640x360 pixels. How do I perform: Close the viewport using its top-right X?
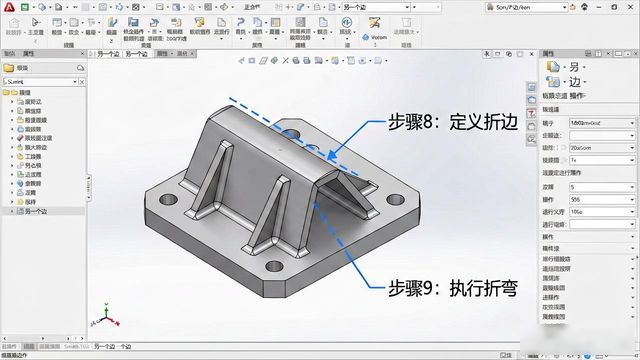click(x=531, y=54)
